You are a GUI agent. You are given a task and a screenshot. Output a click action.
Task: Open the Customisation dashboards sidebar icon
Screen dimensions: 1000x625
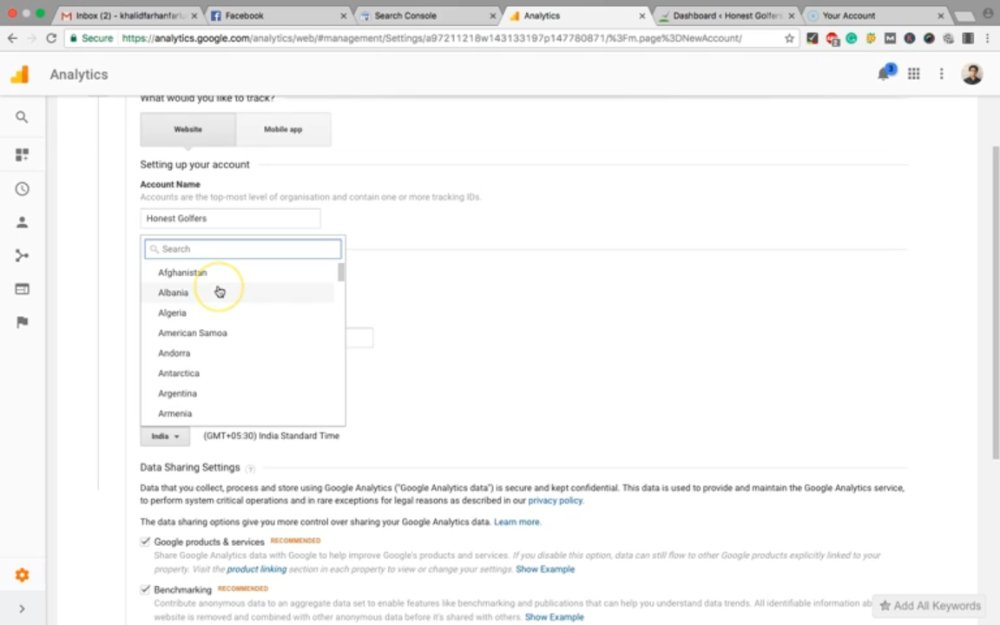22,155
